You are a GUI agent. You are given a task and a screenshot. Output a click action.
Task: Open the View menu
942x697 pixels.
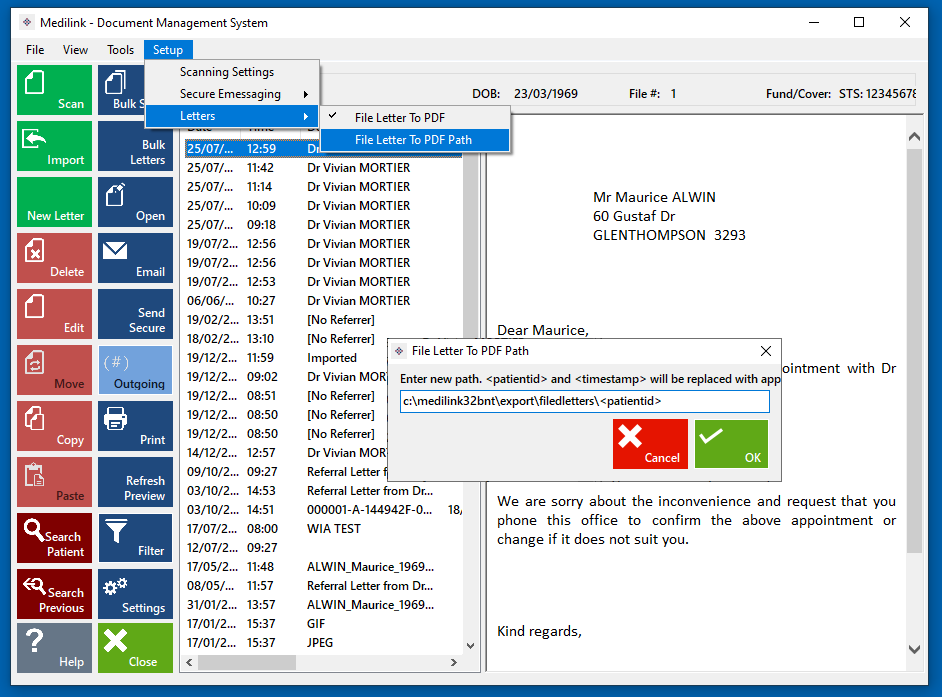(76, 50)
